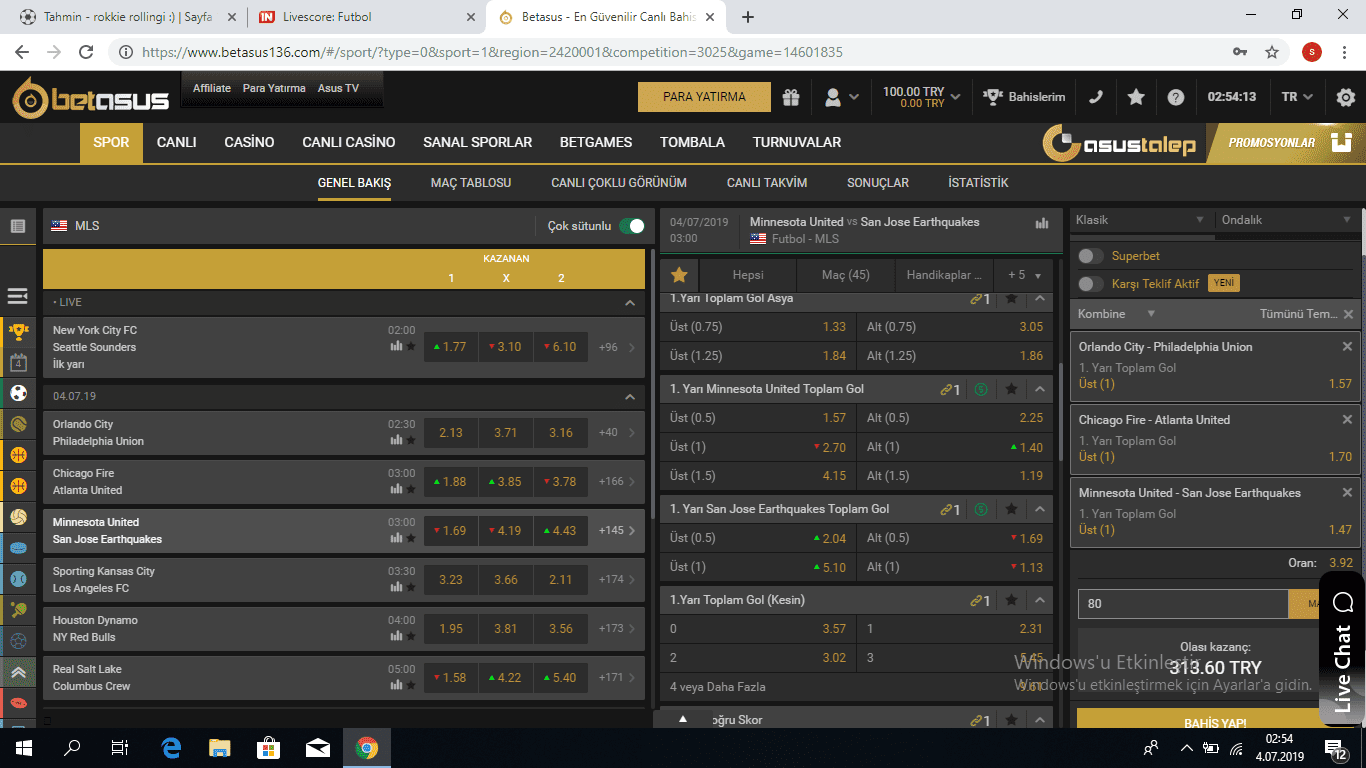Viewport: 1366px width, 768px height.
Task: Open the gift bonus icon in header
Action: click(x=791, y=97)
